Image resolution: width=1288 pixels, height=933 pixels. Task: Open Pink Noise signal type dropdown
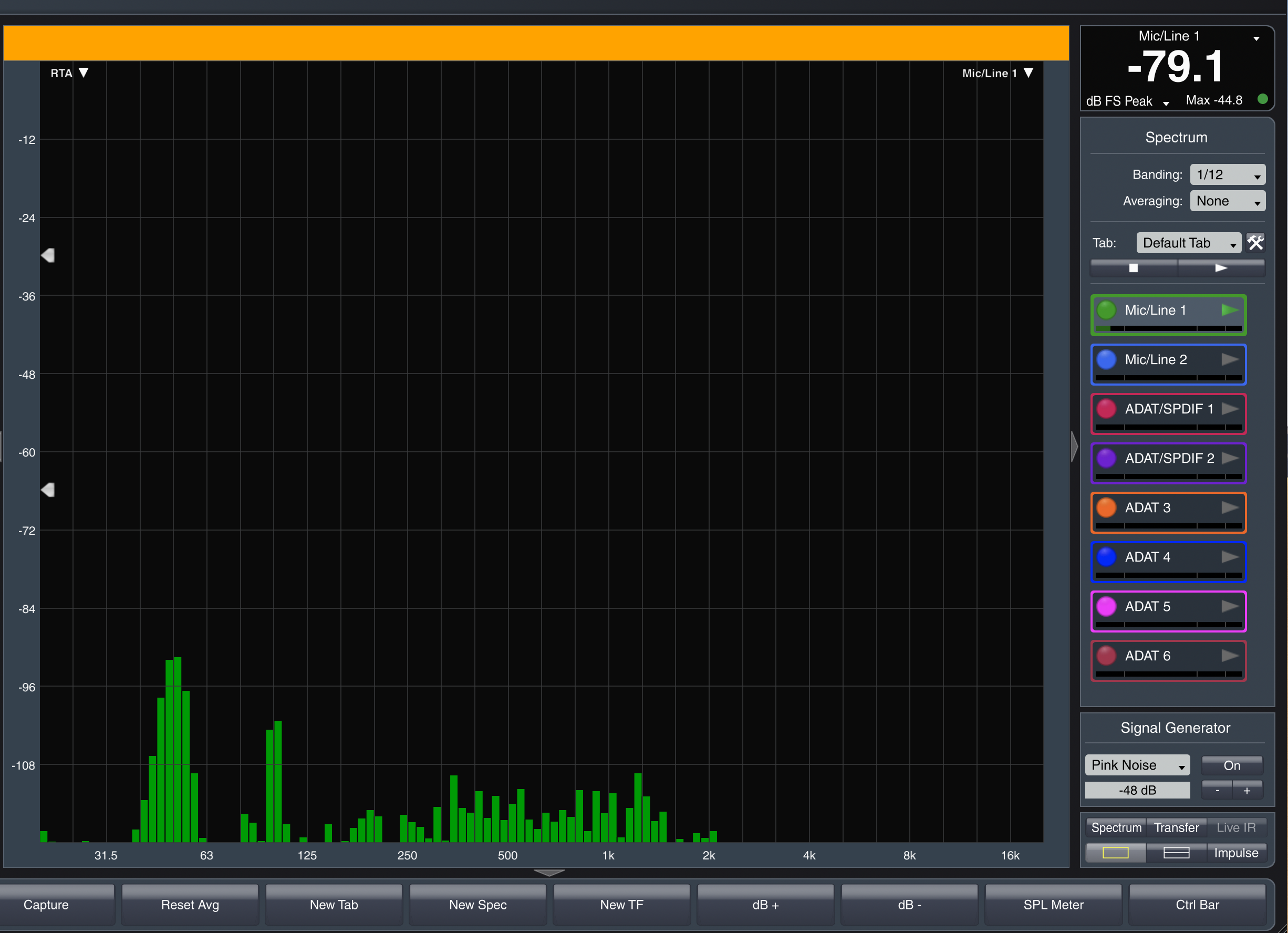click(1137, 765)
